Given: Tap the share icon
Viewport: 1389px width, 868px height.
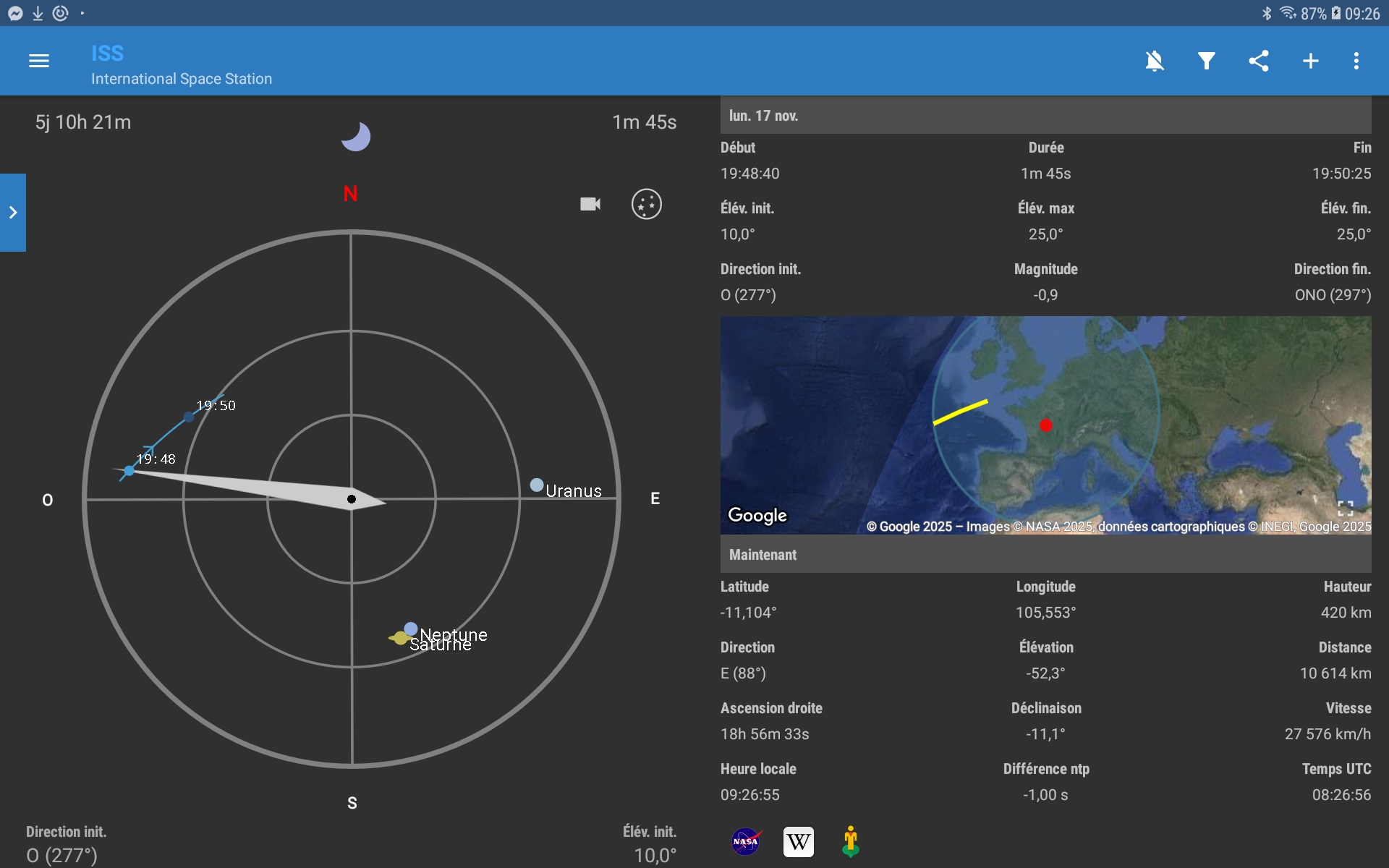Looking at the screenshot, I should pos(1259,61).
